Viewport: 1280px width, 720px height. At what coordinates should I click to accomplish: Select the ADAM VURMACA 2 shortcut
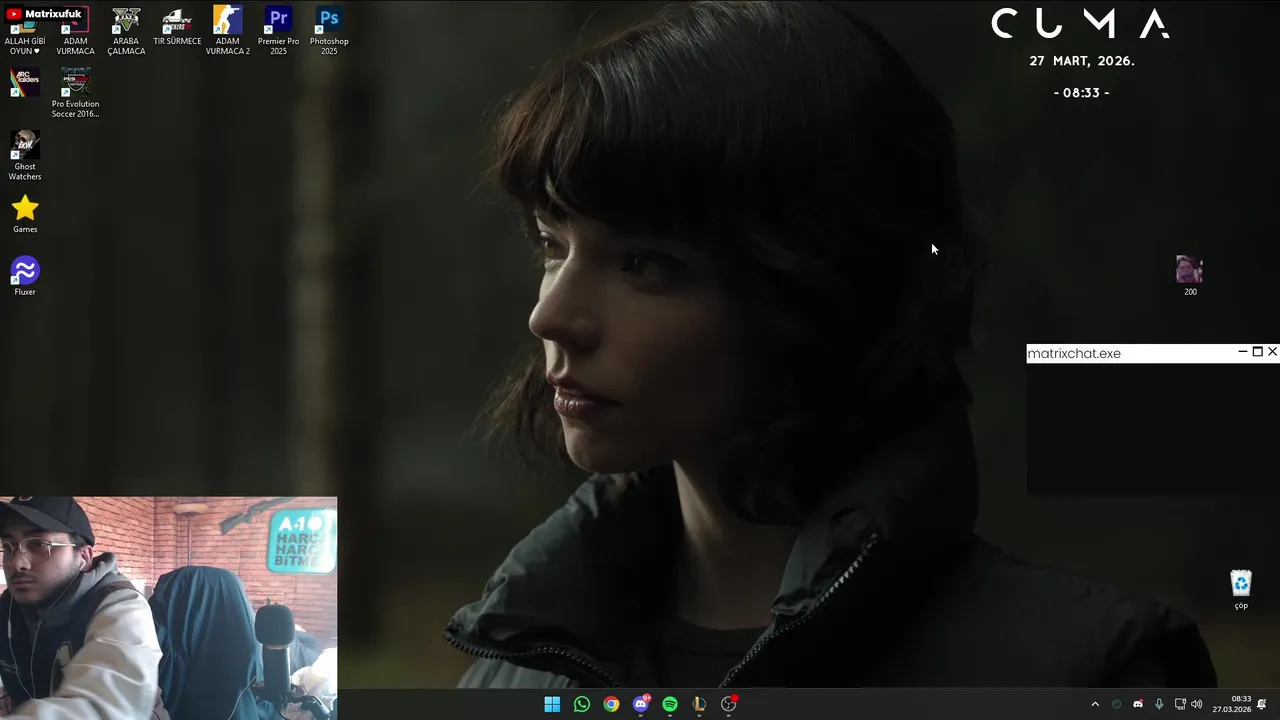[x=228, y=32]
